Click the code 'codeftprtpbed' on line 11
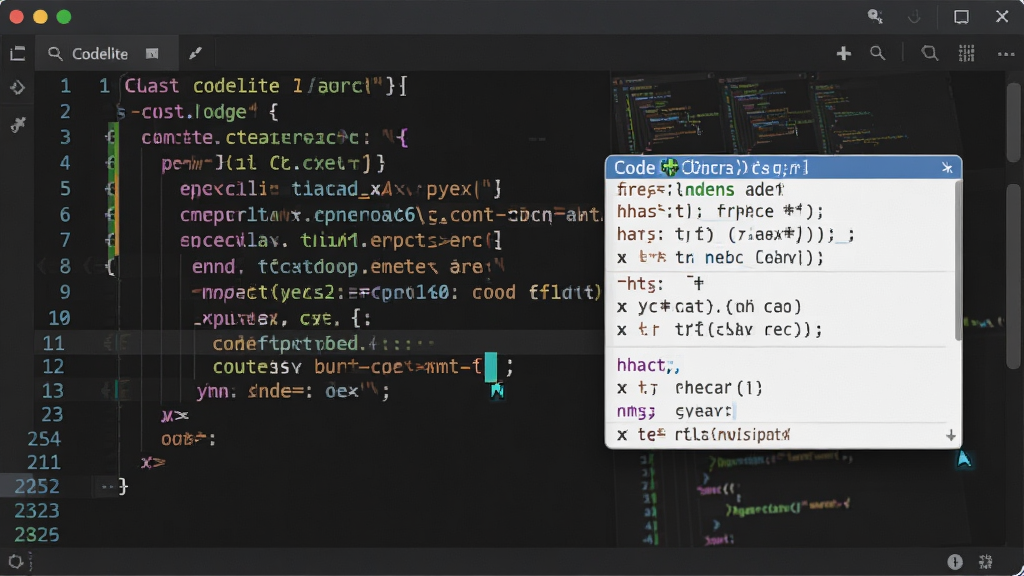The image size is (1024, 576). (x=286, y=344)
